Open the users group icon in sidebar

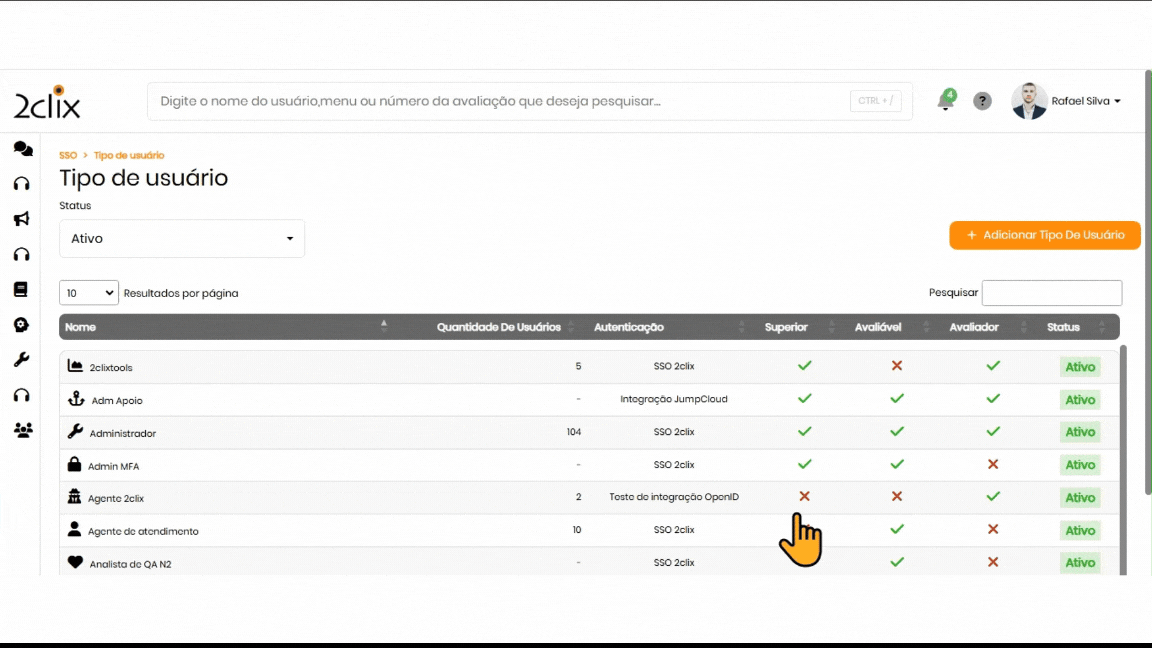22,430
